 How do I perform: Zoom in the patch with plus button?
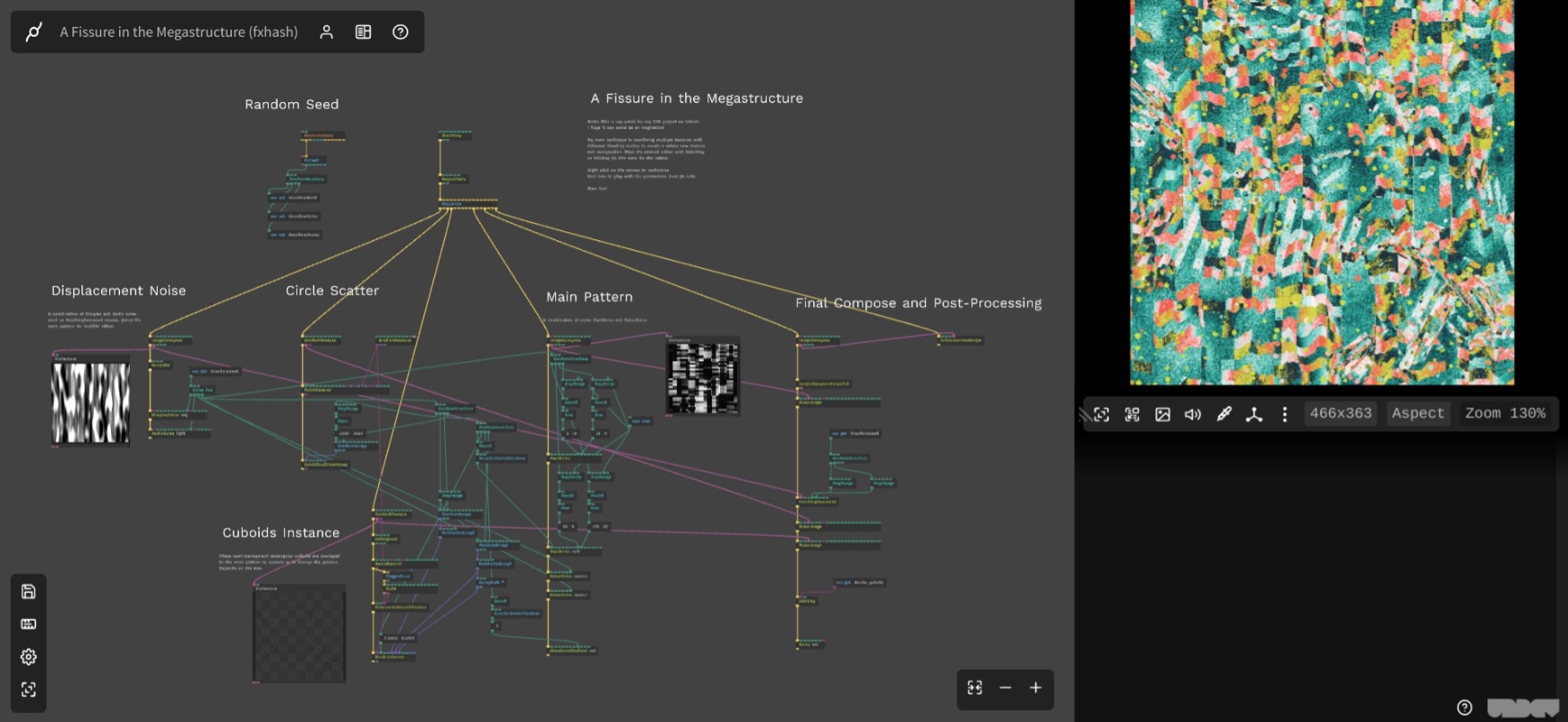1035,688
